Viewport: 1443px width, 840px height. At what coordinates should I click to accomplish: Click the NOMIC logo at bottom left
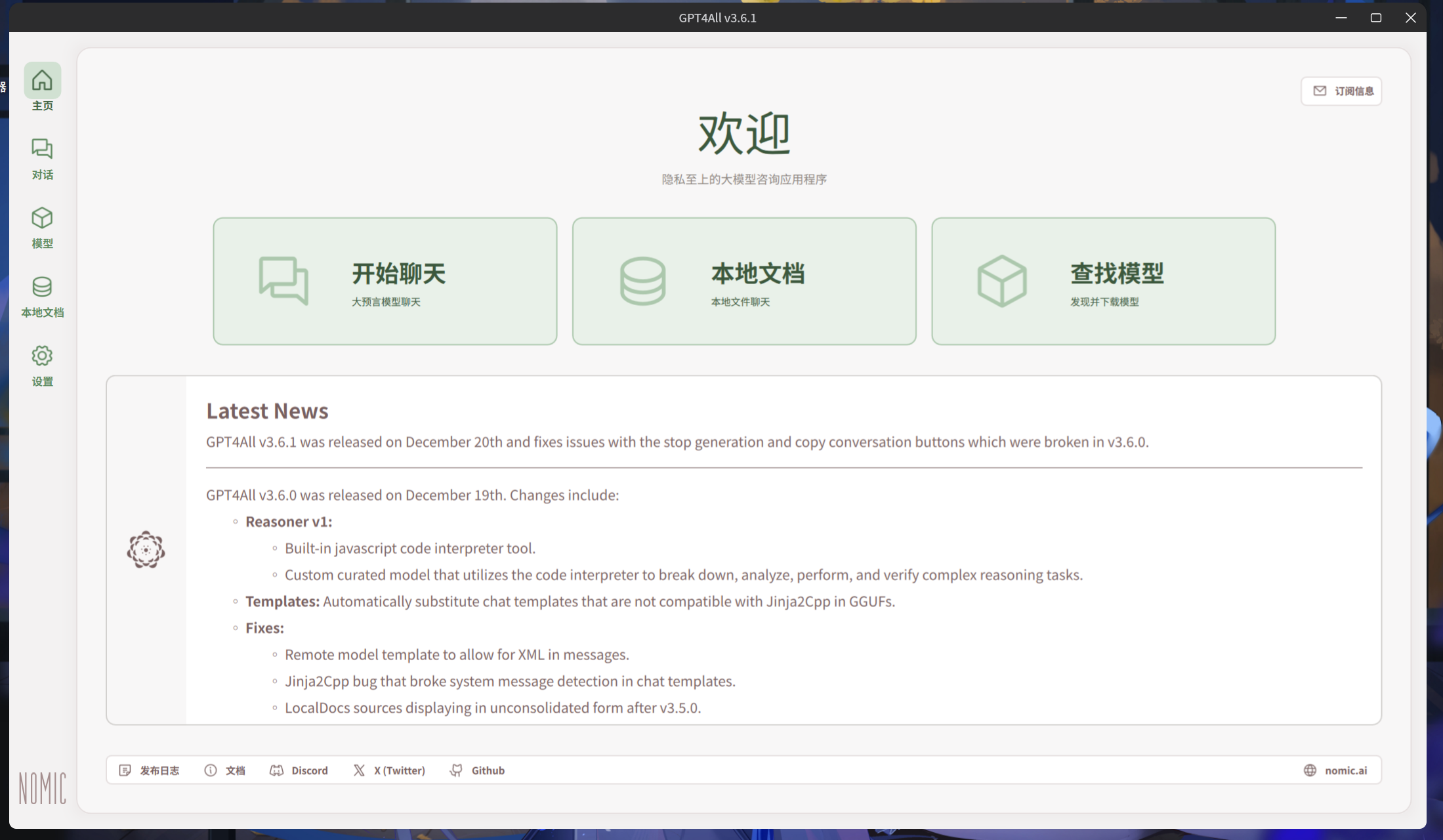coord(42,788)
